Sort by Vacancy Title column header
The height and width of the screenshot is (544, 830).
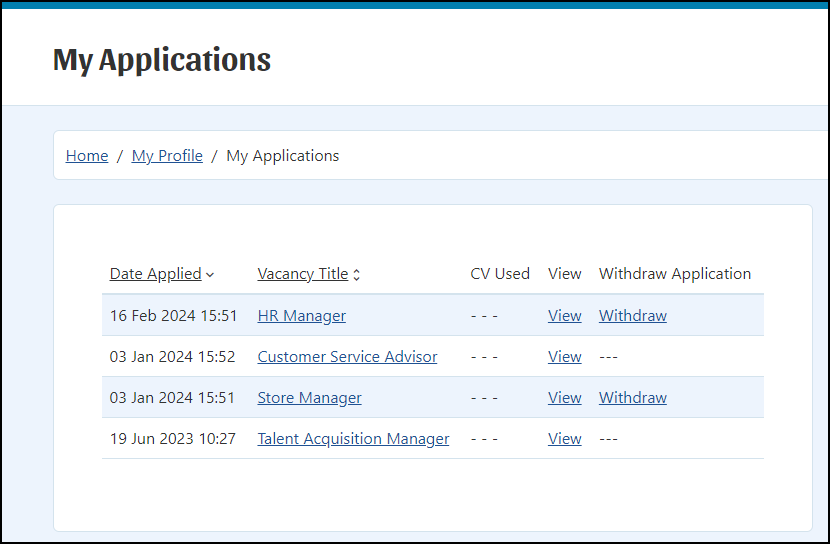pos(303,274)
